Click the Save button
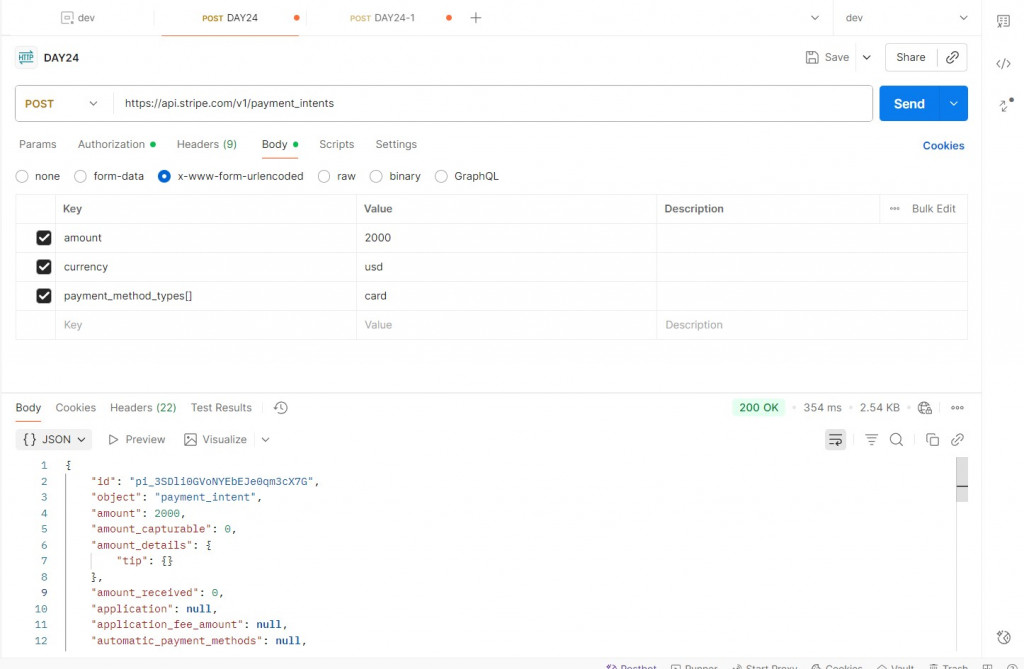This screenshot has width=1024, height=669. coord(827,57)
